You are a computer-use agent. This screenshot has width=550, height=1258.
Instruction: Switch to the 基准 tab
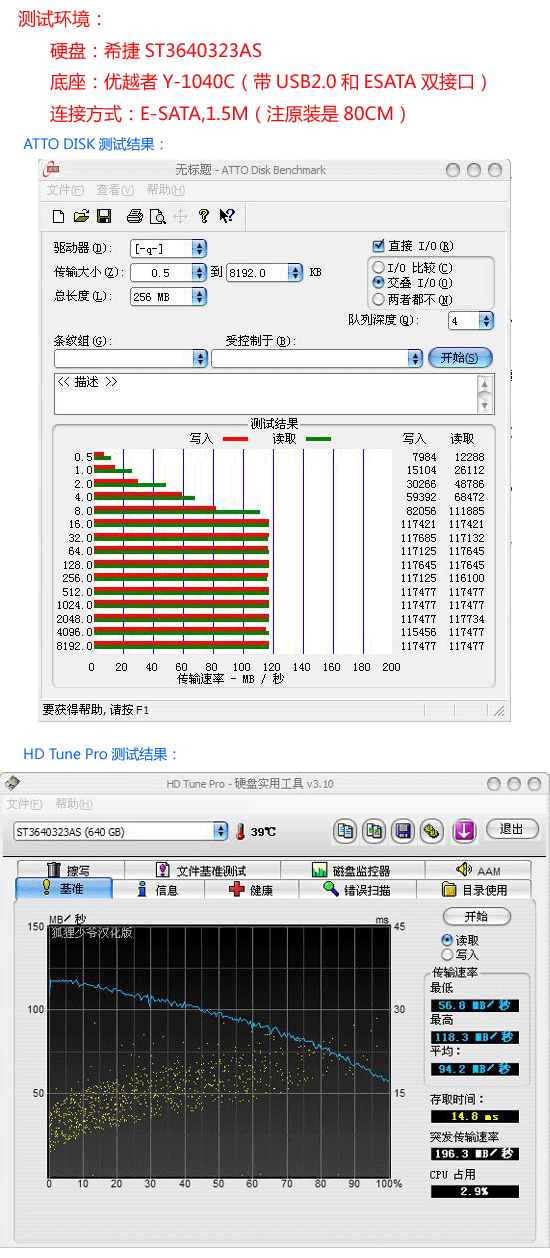(x=64, y=889)
